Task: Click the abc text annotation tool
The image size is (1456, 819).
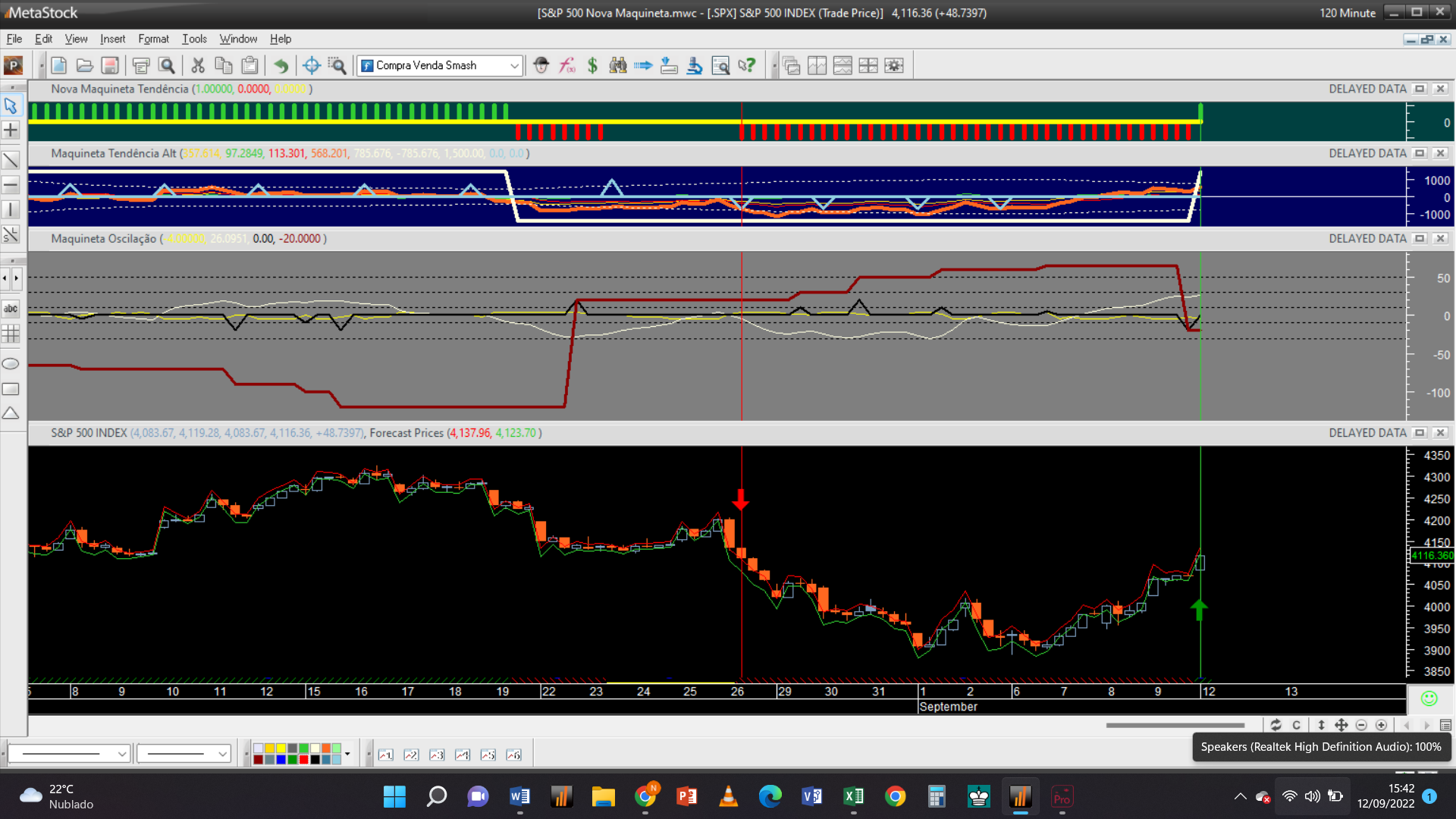Action: point(11,309)
